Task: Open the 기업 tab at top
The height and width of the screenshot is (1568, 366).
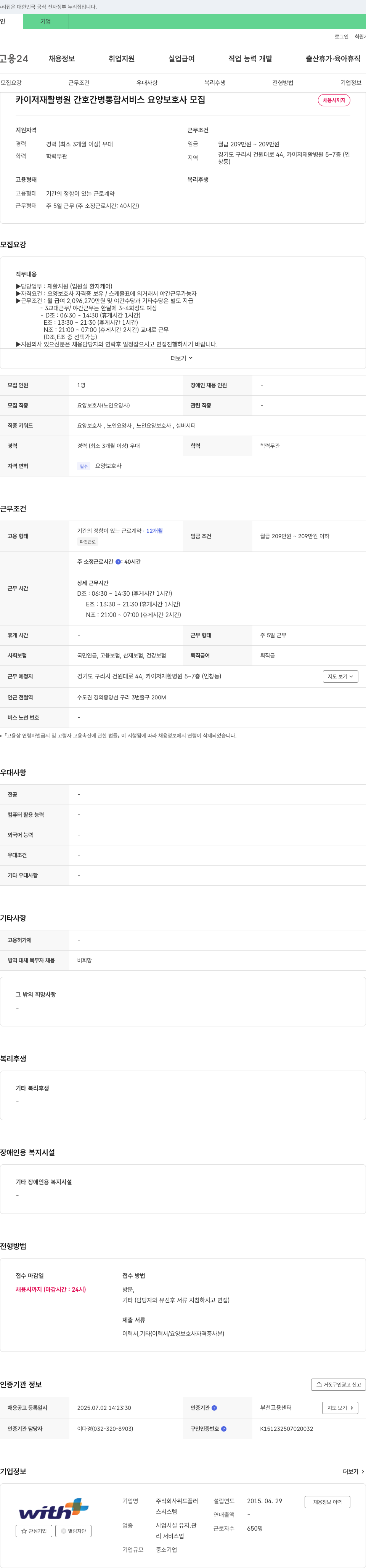Action: pos(46,21)
